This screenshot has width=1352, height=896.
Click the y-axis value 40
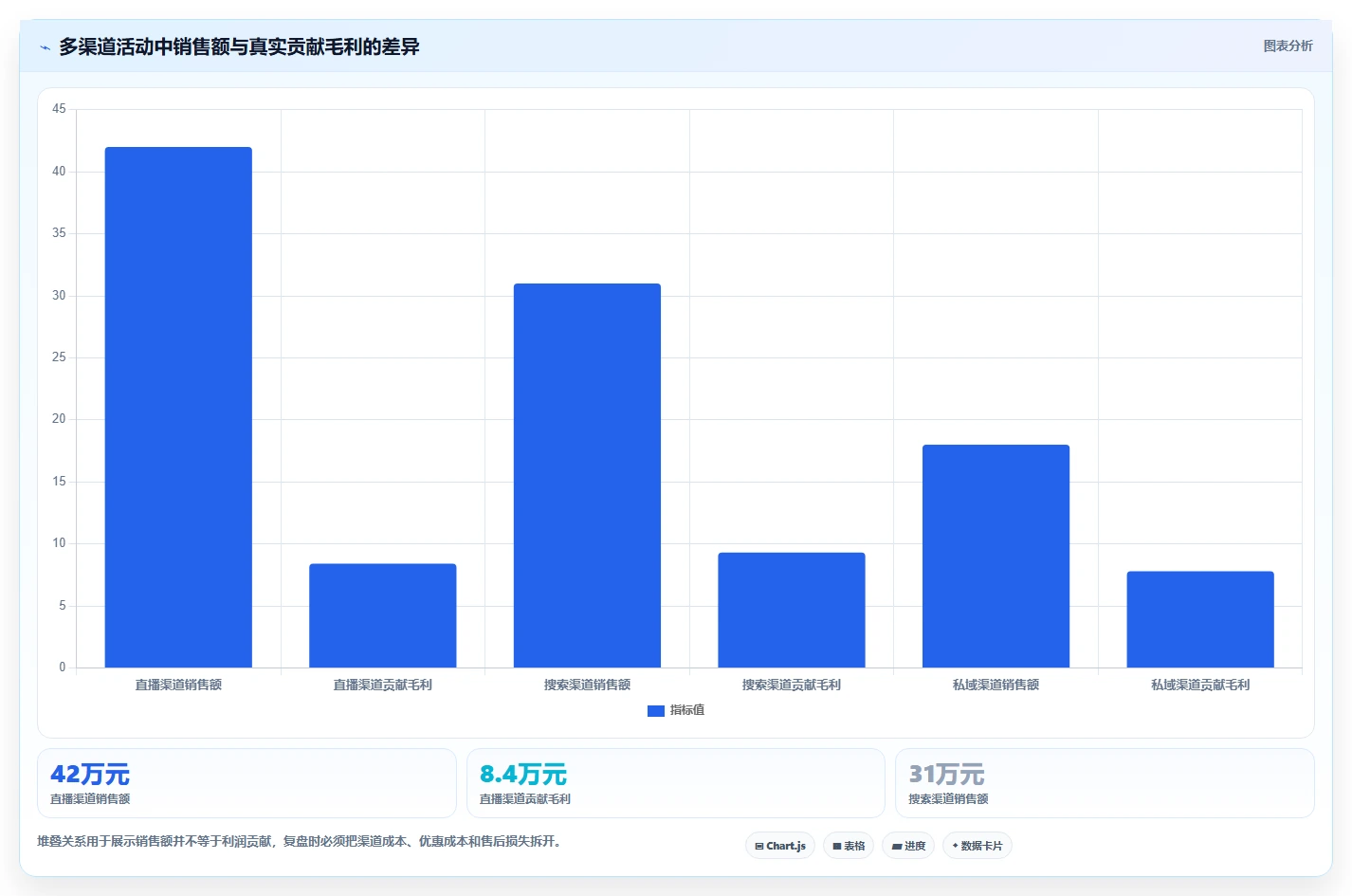pyautogui.click(x=59, y=172)
